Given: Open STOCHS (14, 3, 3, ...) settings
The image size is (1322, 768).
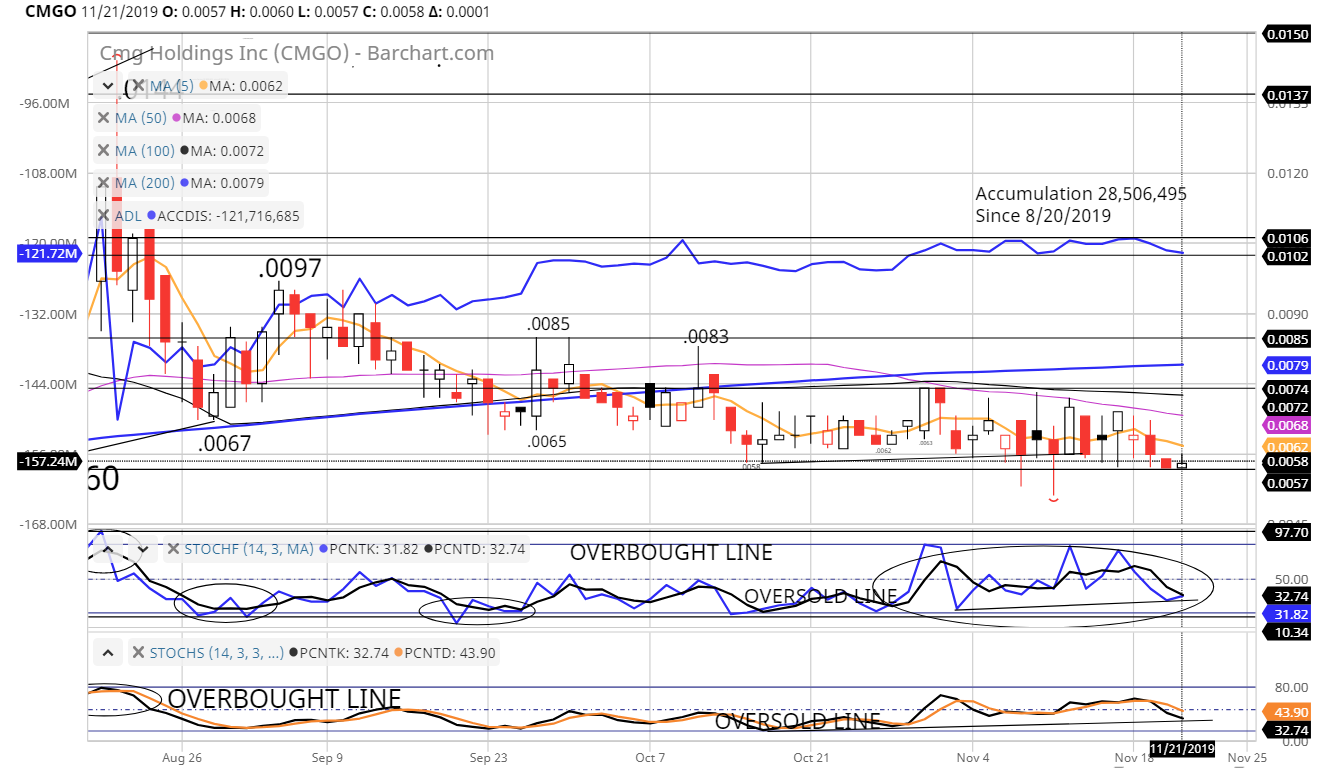Looking at the screenshot, I should (x=217, y=653).
